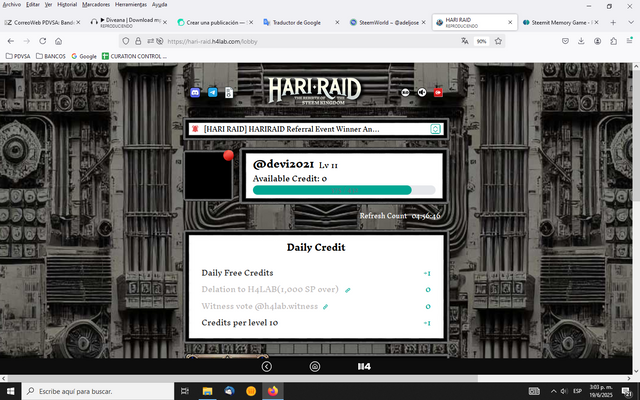
Task: Reset the 90% zoom indicator
Action: point(482,41)
